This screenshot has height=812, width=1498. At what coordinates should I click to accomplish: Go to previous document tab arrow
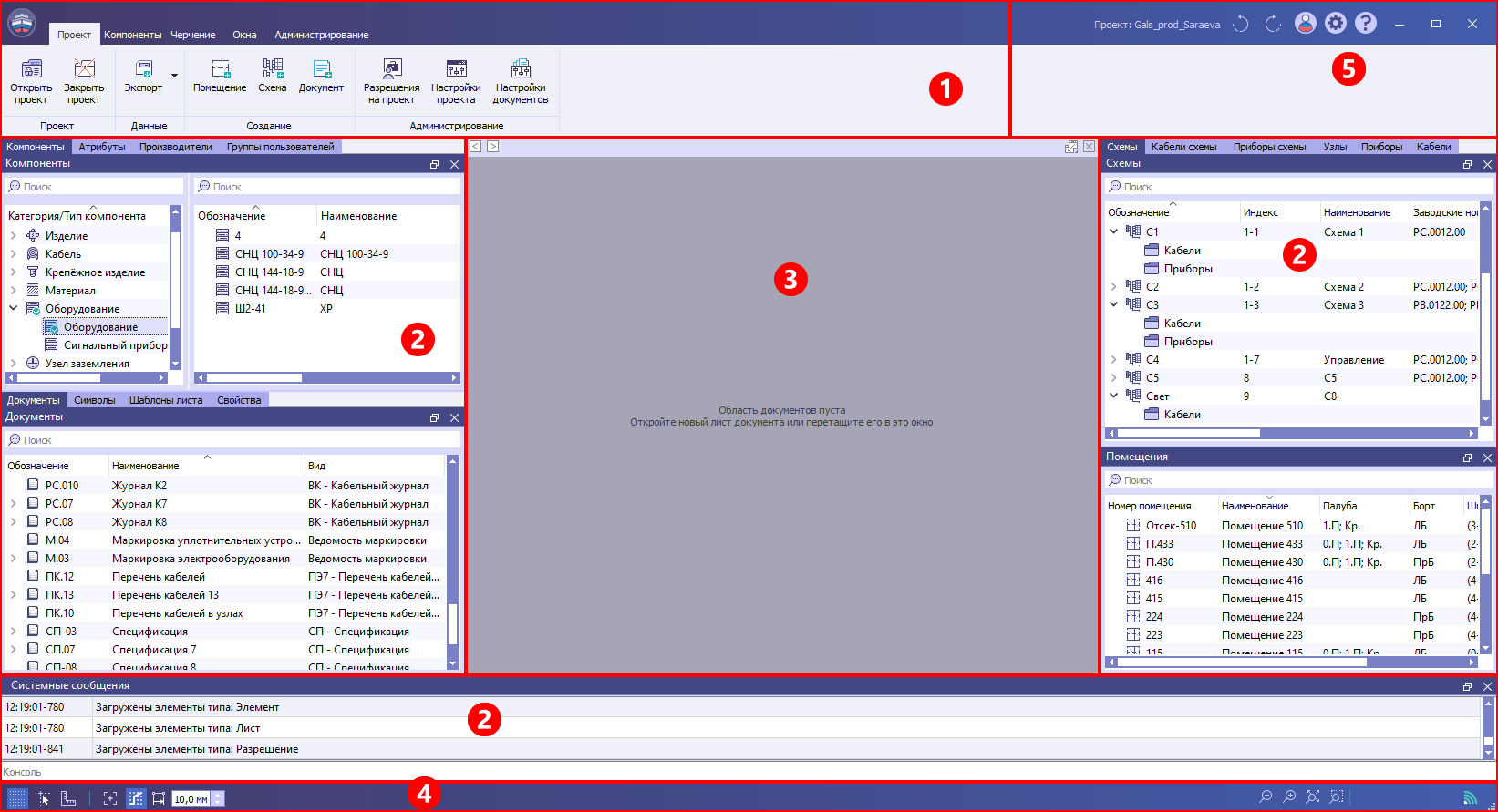475,146
